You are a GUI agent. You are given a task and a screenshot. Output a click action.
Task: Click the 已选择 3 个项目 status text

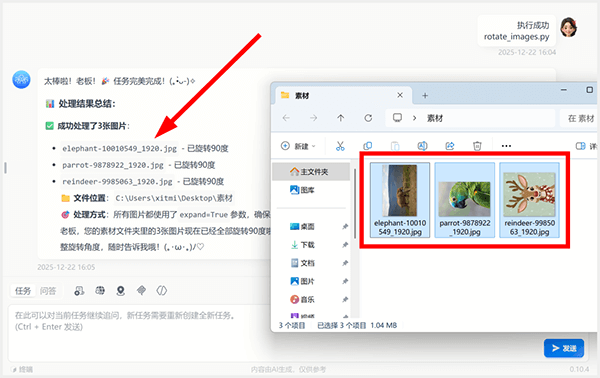point(341,326)
